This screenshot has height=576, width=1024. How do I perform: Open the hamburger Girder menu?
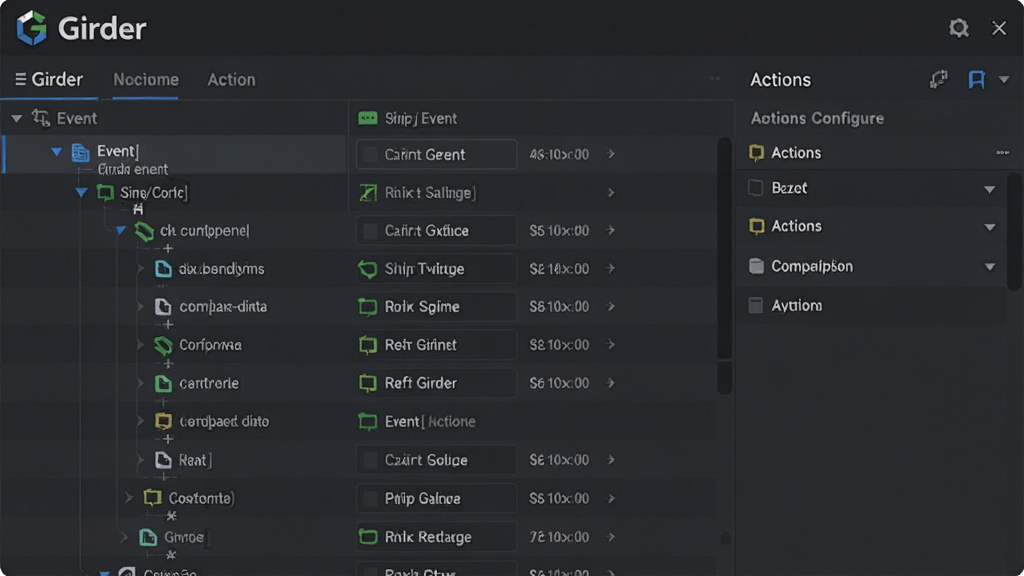pos(21,79)
